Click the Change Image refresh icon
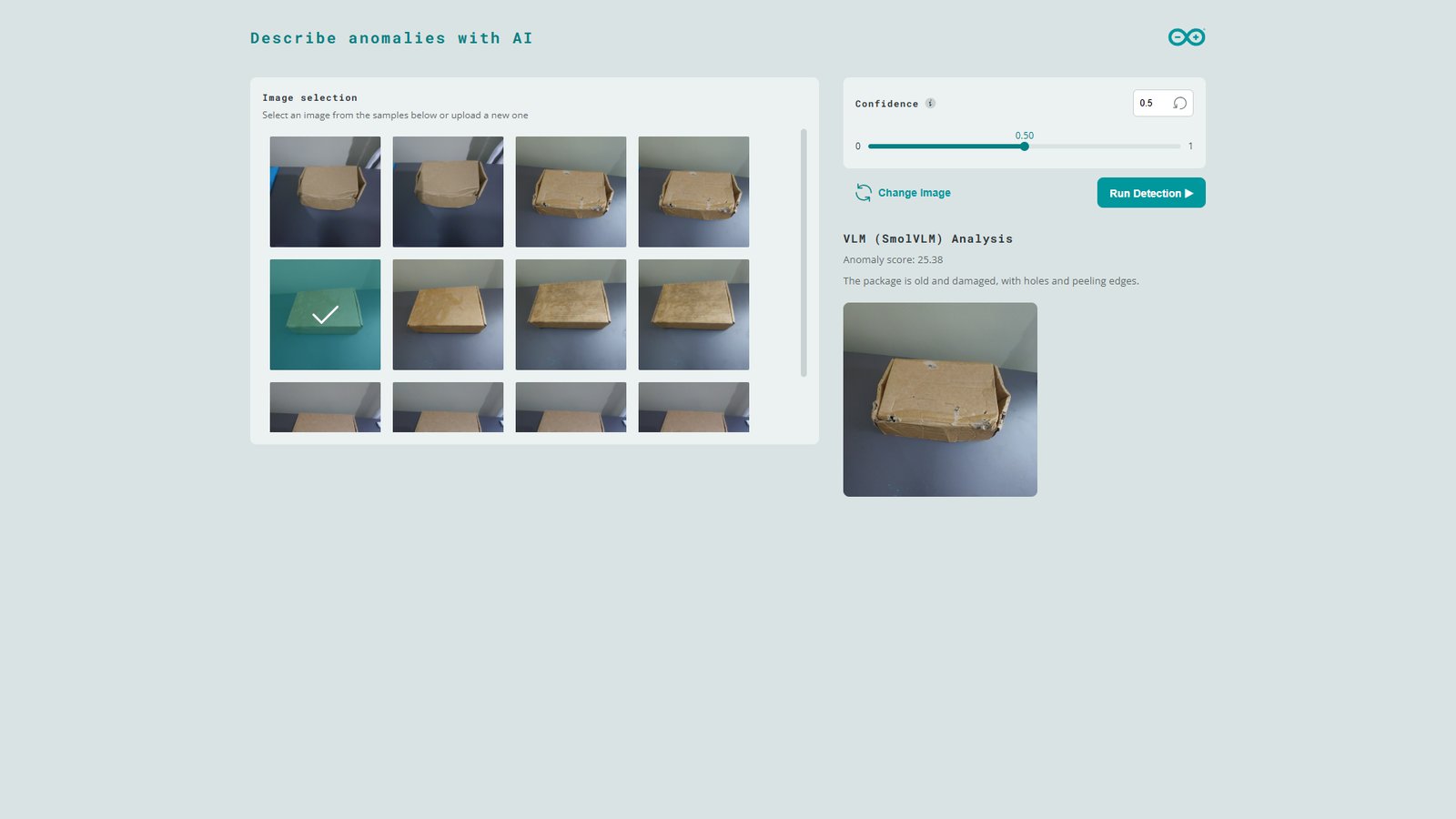This screenshot has width=1456, height=819. click(x=863, y=193)
